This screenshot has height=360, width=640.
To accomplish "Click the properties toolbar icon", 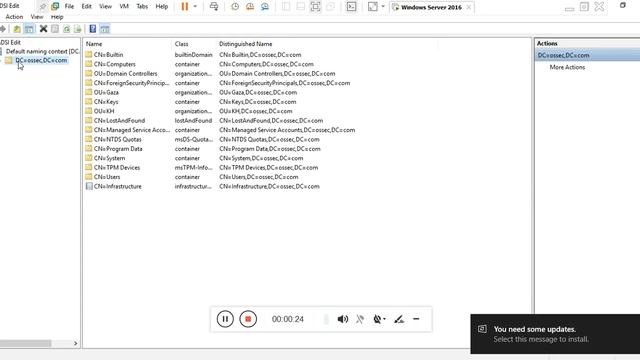I will point(55,29).
